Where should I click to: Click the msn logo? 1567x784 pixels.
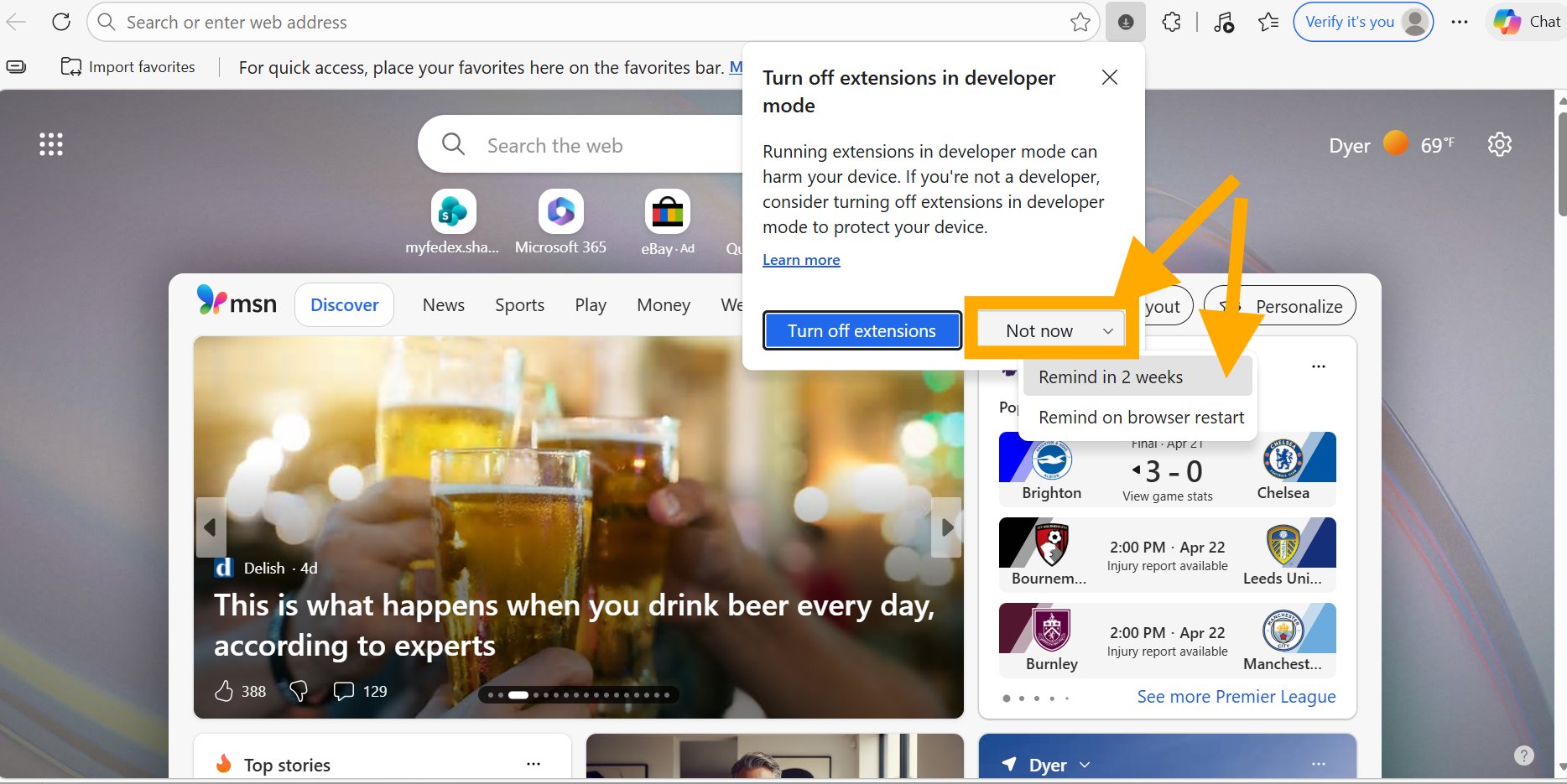click(x=237, y=302)
